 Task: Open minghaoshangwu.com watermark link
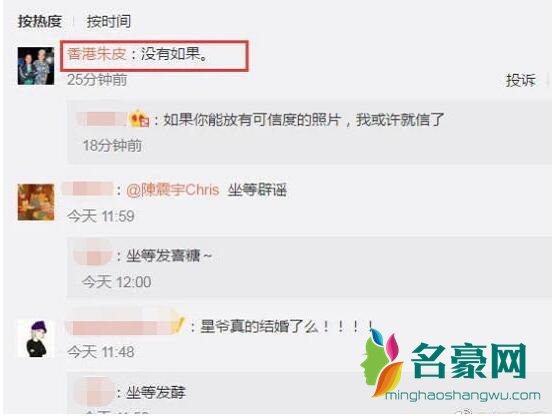pos(463,396)
